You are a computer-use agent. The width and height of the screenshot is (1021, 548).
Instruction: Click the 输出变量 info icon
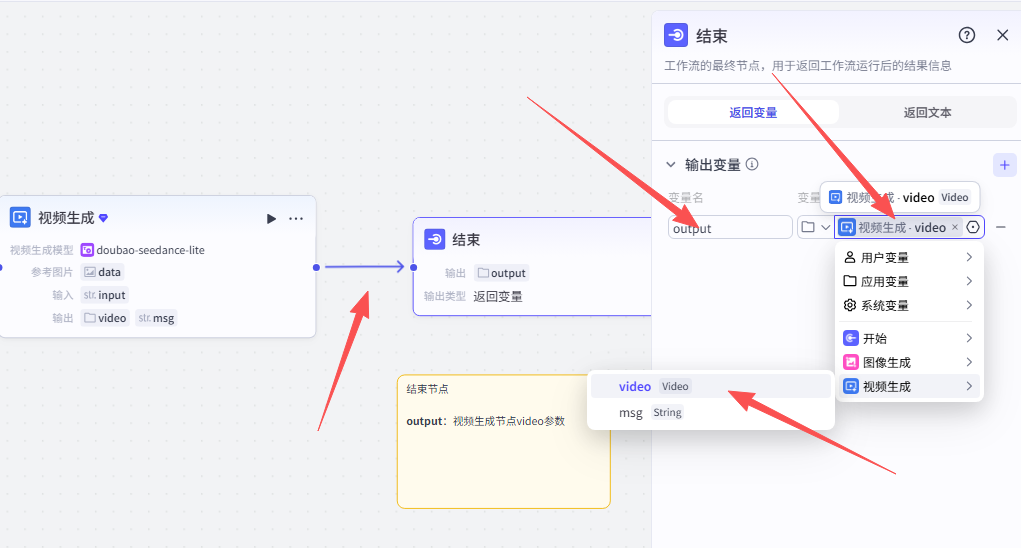tap(752, 164)
